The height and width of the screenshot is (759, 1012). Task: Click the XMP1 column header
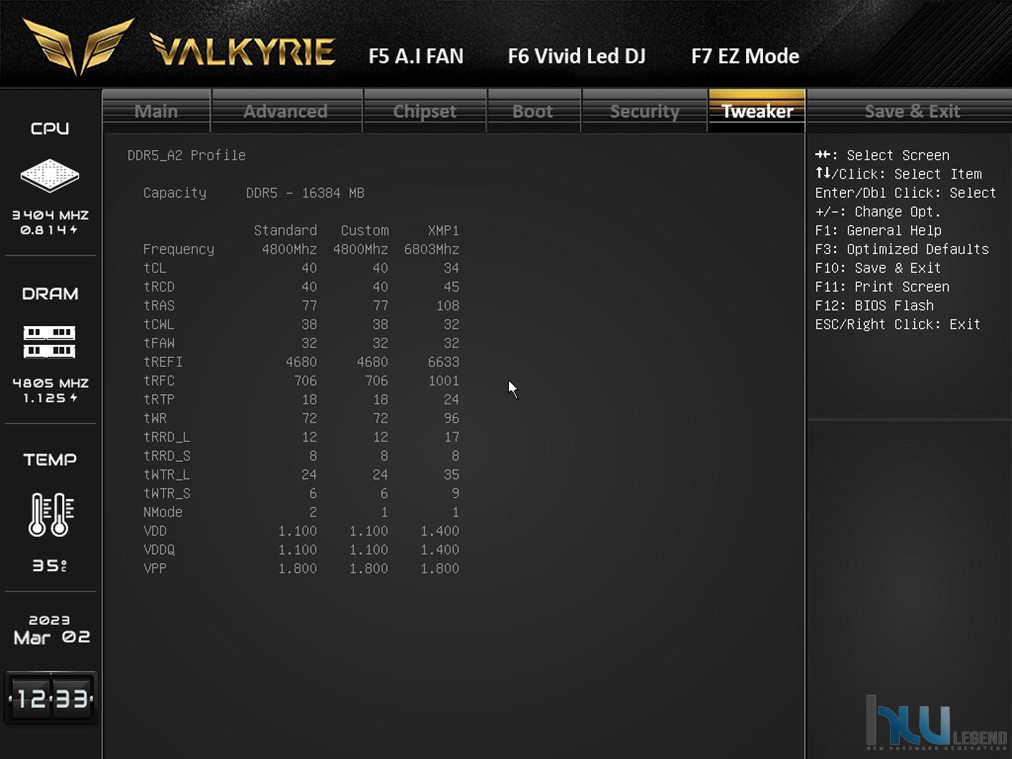point(443,230)
